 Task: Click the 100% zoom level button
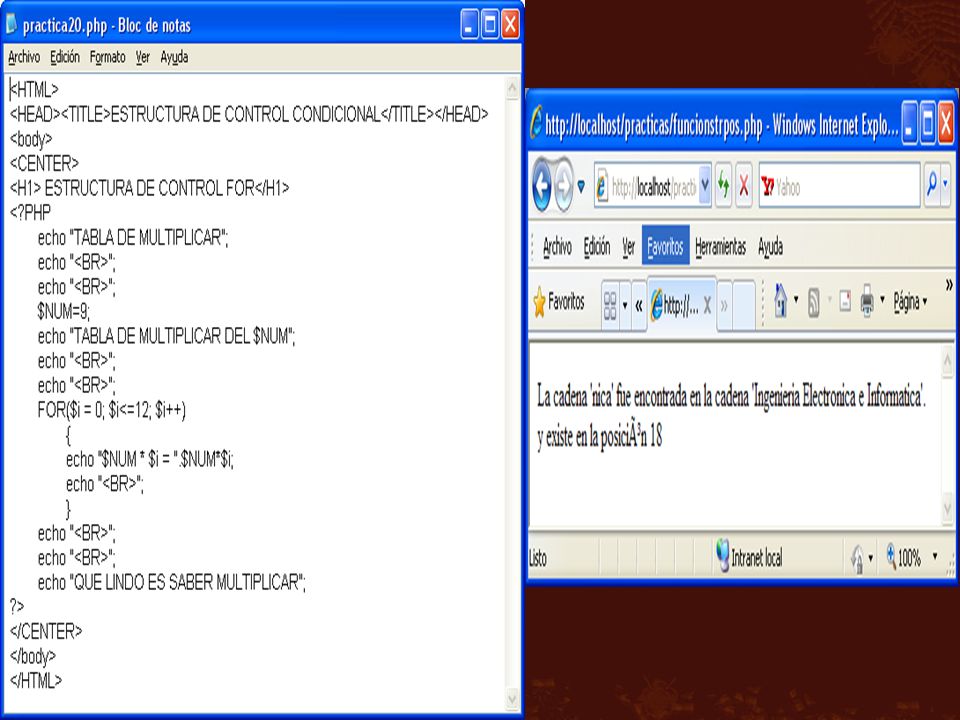click(903, 557)
